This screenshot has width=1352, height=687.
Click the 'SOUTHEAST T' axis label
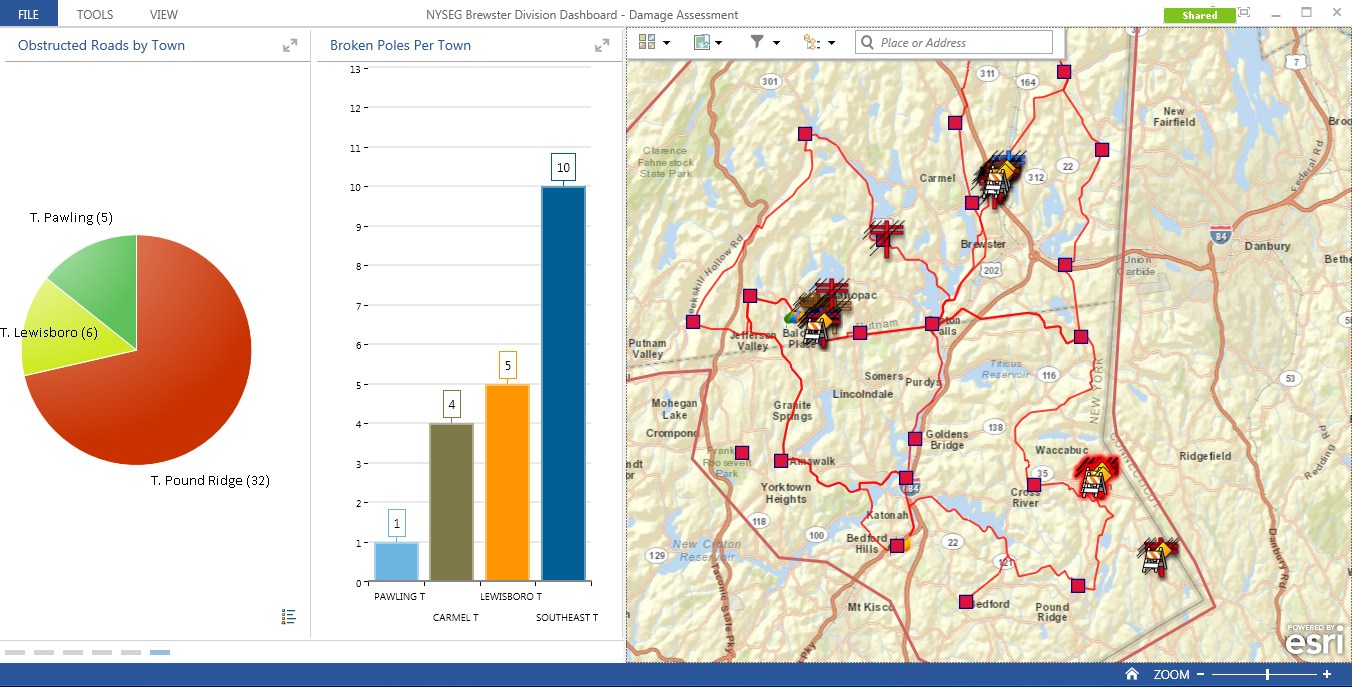click(x=567, y=618)
